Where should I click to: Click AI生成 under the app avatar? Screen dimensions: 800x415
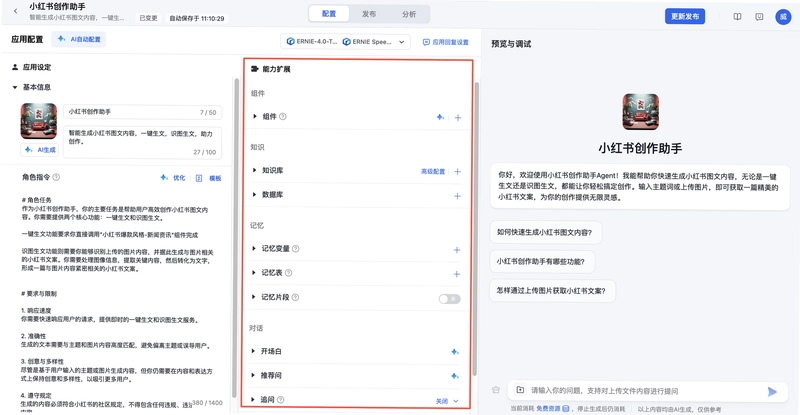(40, 150)
